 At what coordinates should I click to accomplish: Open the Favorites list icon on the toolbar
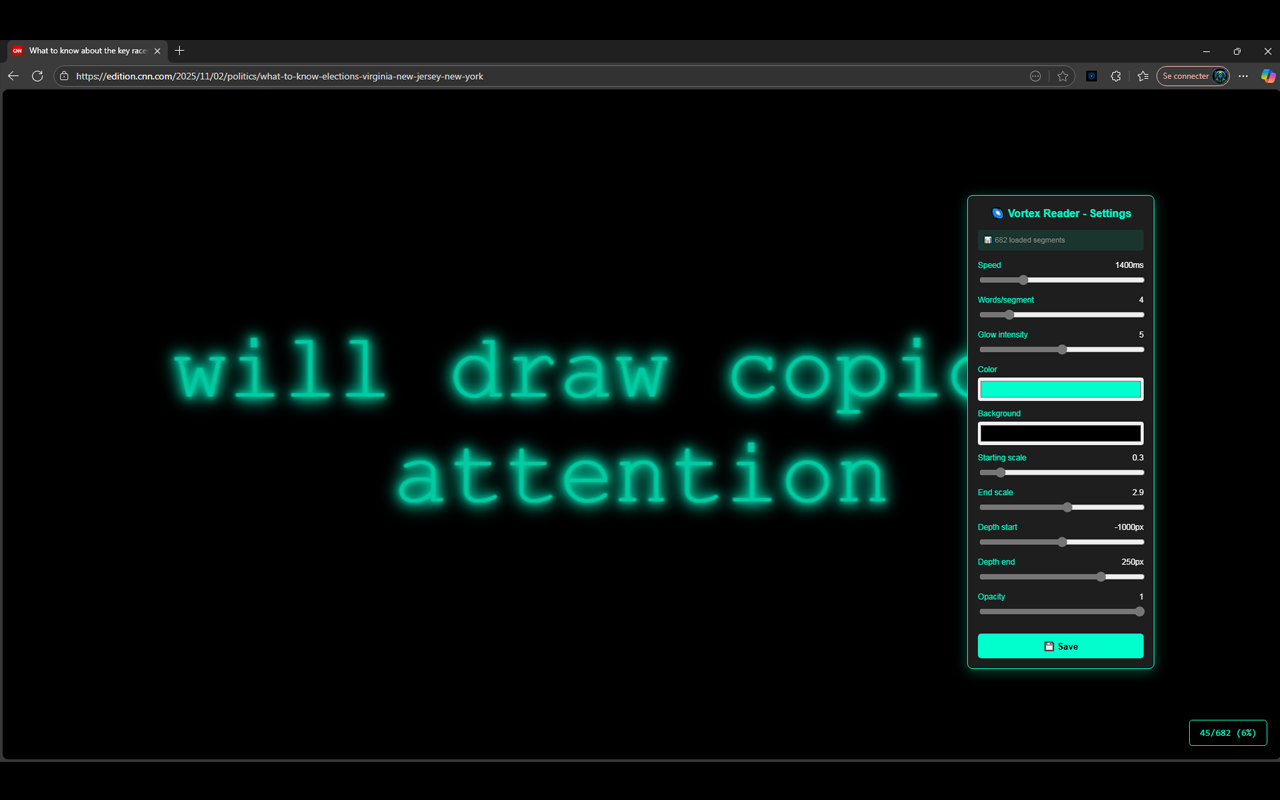[x=1142, y=75]
